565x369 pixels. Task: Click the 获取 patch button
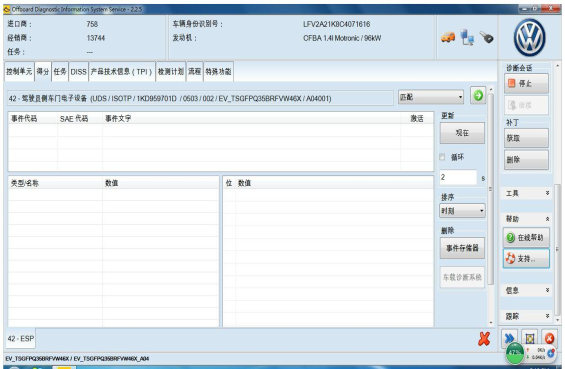point(526,138)
